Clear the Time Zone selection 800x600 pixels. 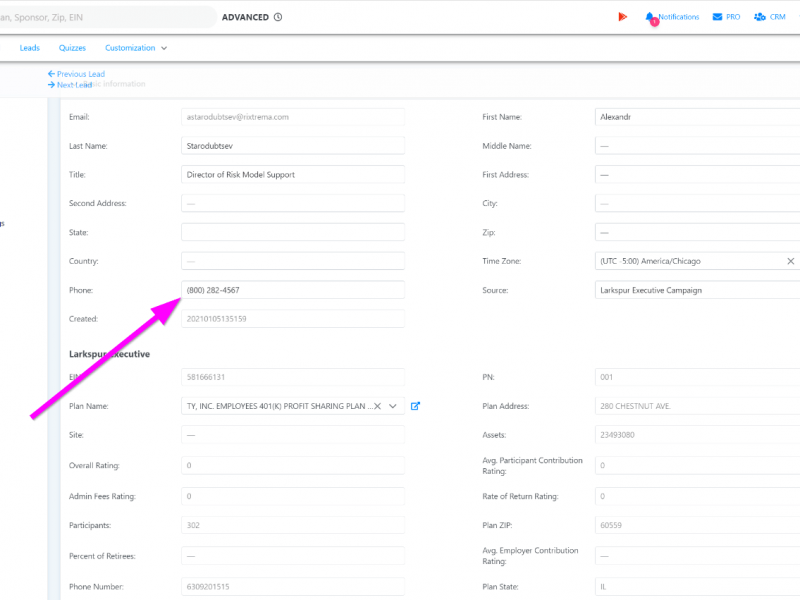790,261
